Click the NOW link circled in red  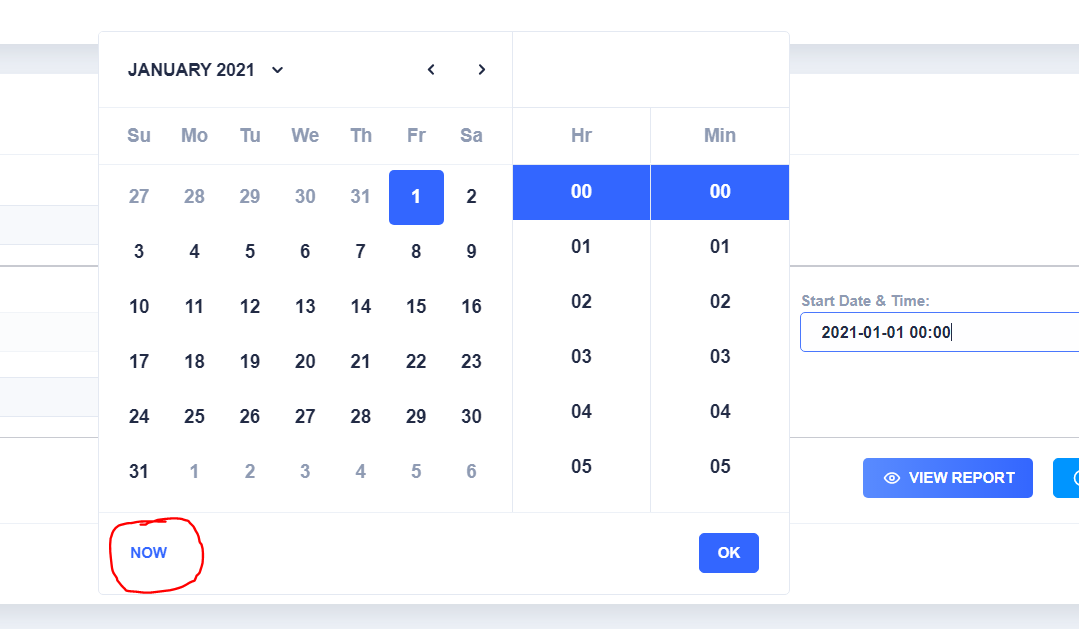click(148, 552)
